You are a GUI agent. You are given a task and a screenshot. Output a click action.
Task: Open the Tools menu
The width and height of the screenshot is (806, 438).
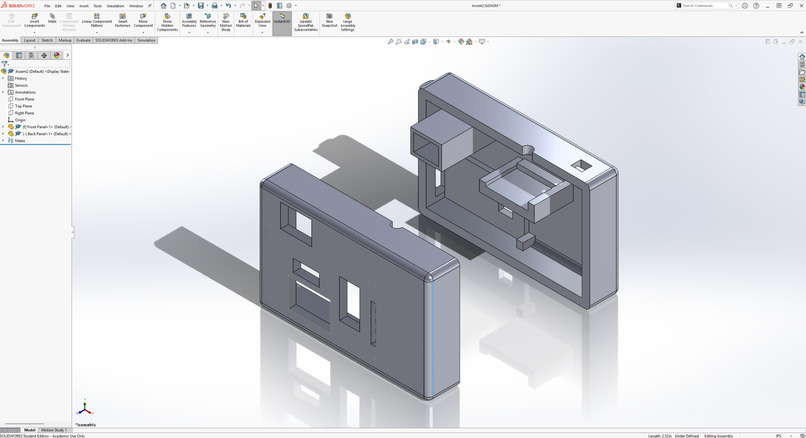coord(97,6)
